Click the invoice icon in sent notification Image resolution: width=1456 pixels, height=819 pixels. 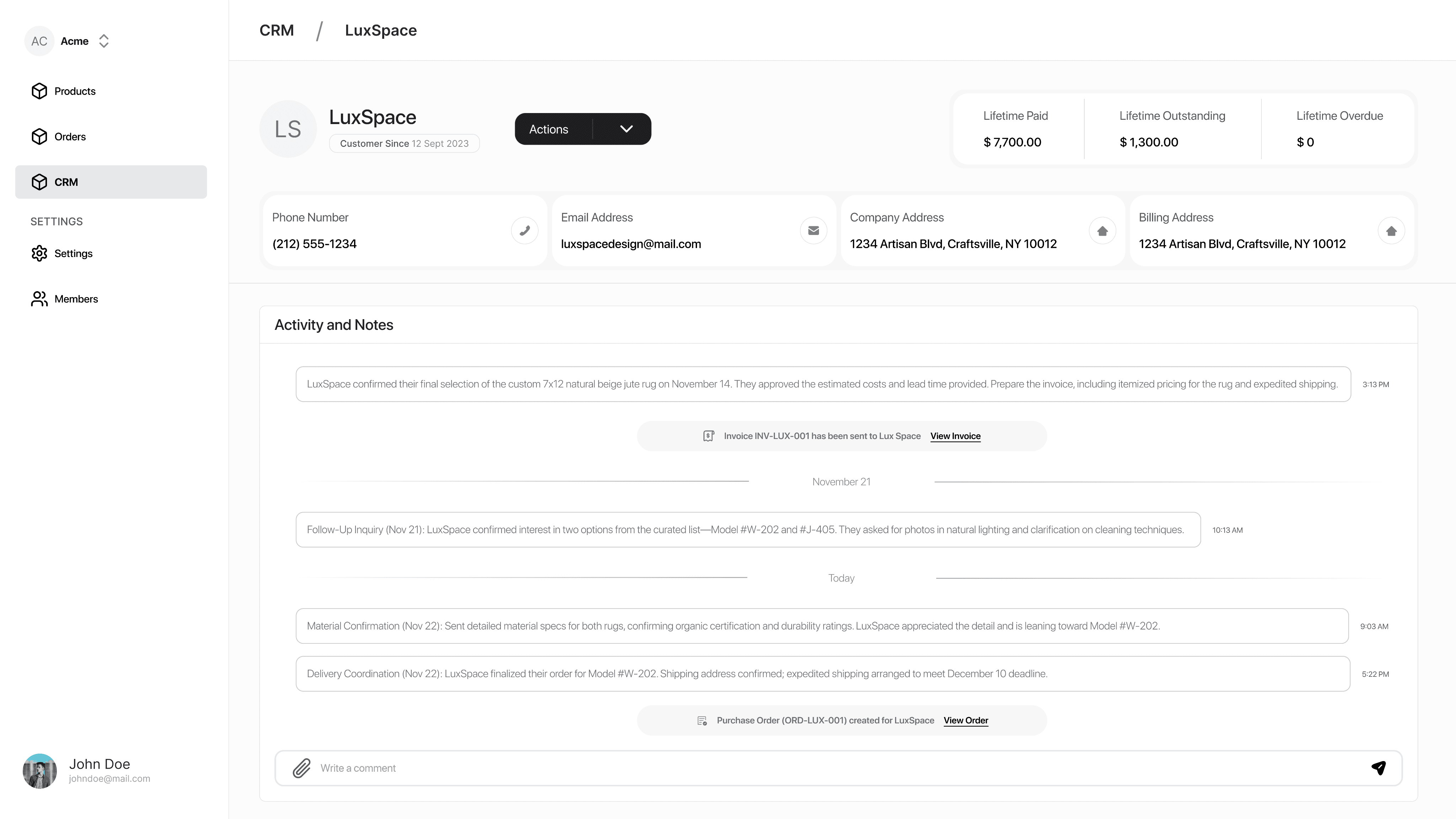(x=708, y=436)
